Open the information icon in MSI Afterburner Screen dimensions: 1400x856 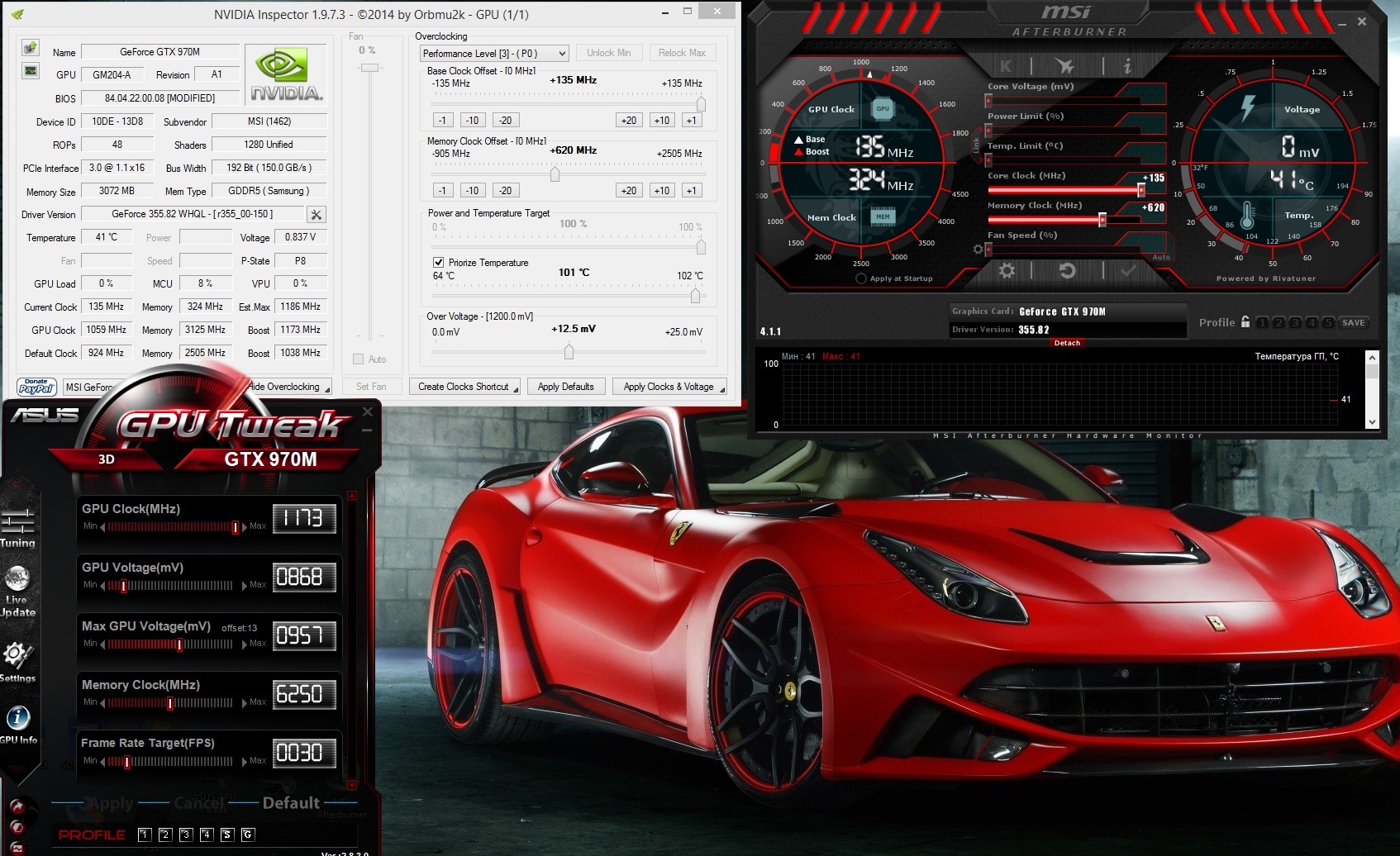pos(1126,65)
